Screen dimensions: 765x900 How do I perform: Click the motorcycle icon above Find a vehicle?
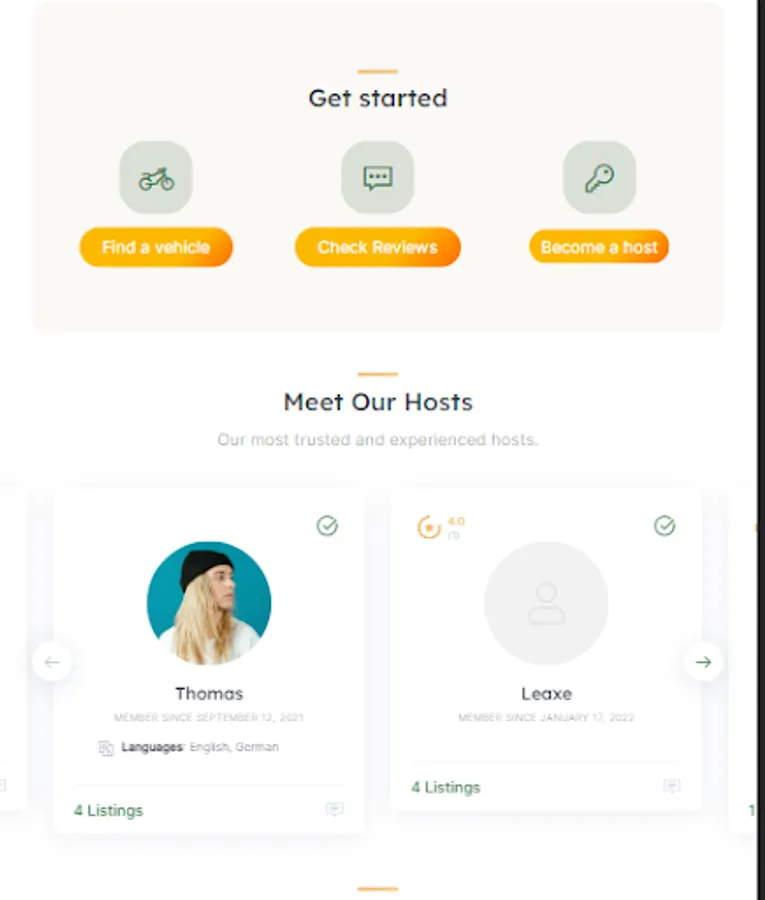[156, 179]
